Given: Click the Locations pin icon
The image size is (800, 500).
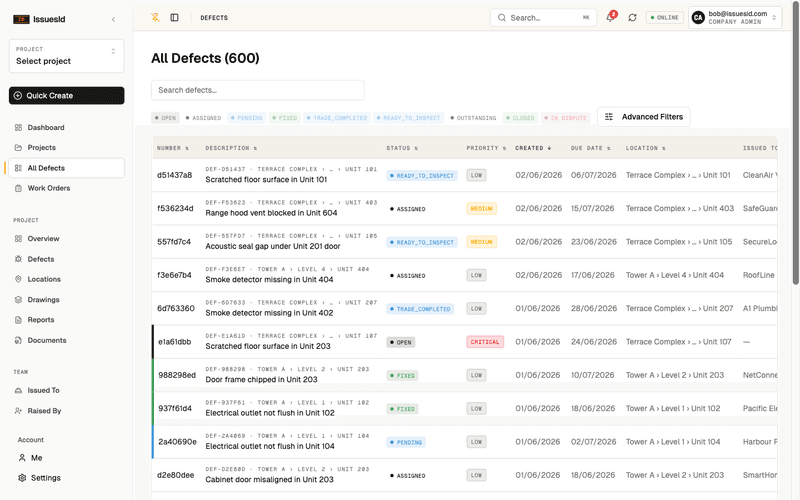Looking at the screenshot, I should click(18, 279).
